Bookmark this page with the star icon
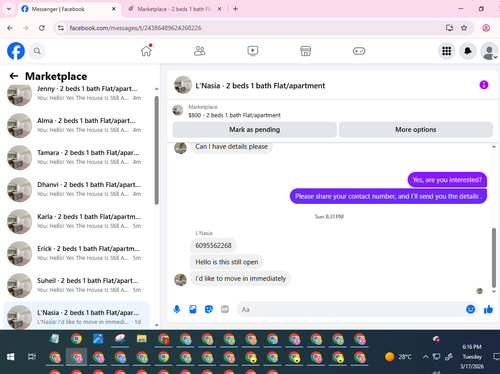The height and width of the screenshot is (374, 500). 464,28
